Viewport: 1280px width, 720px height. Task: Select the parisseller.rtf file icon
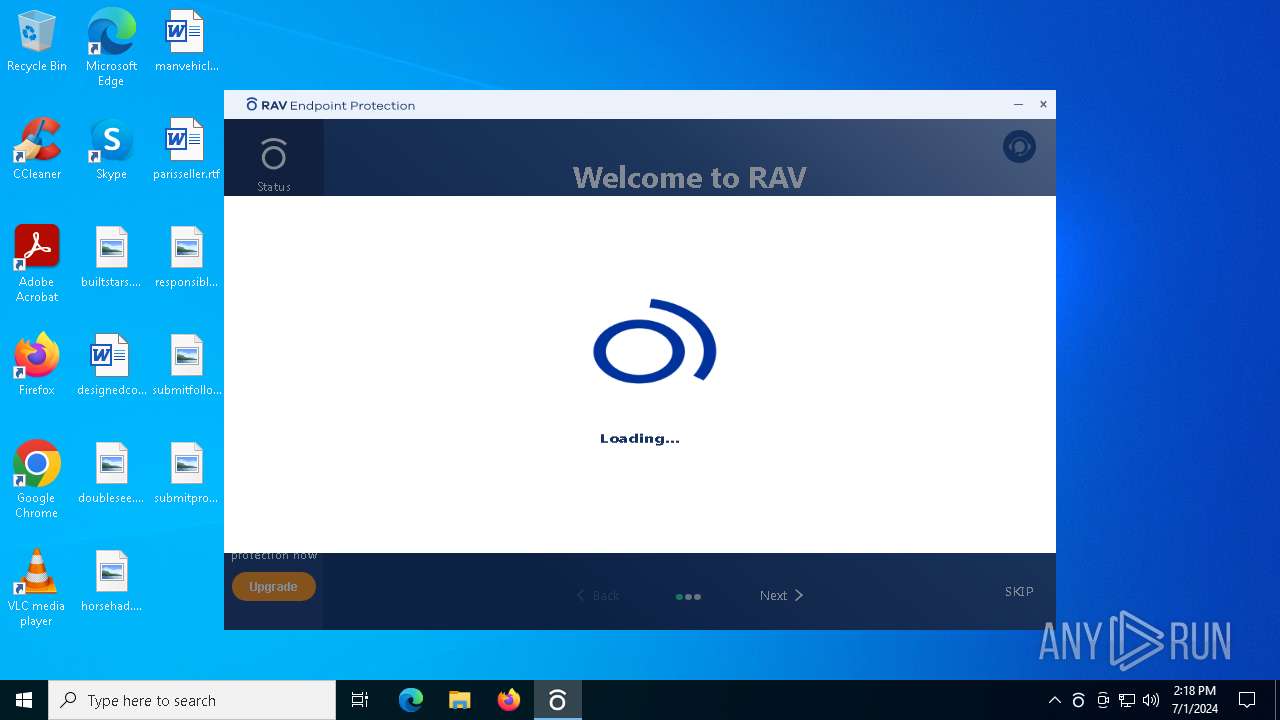coord(186,149)
